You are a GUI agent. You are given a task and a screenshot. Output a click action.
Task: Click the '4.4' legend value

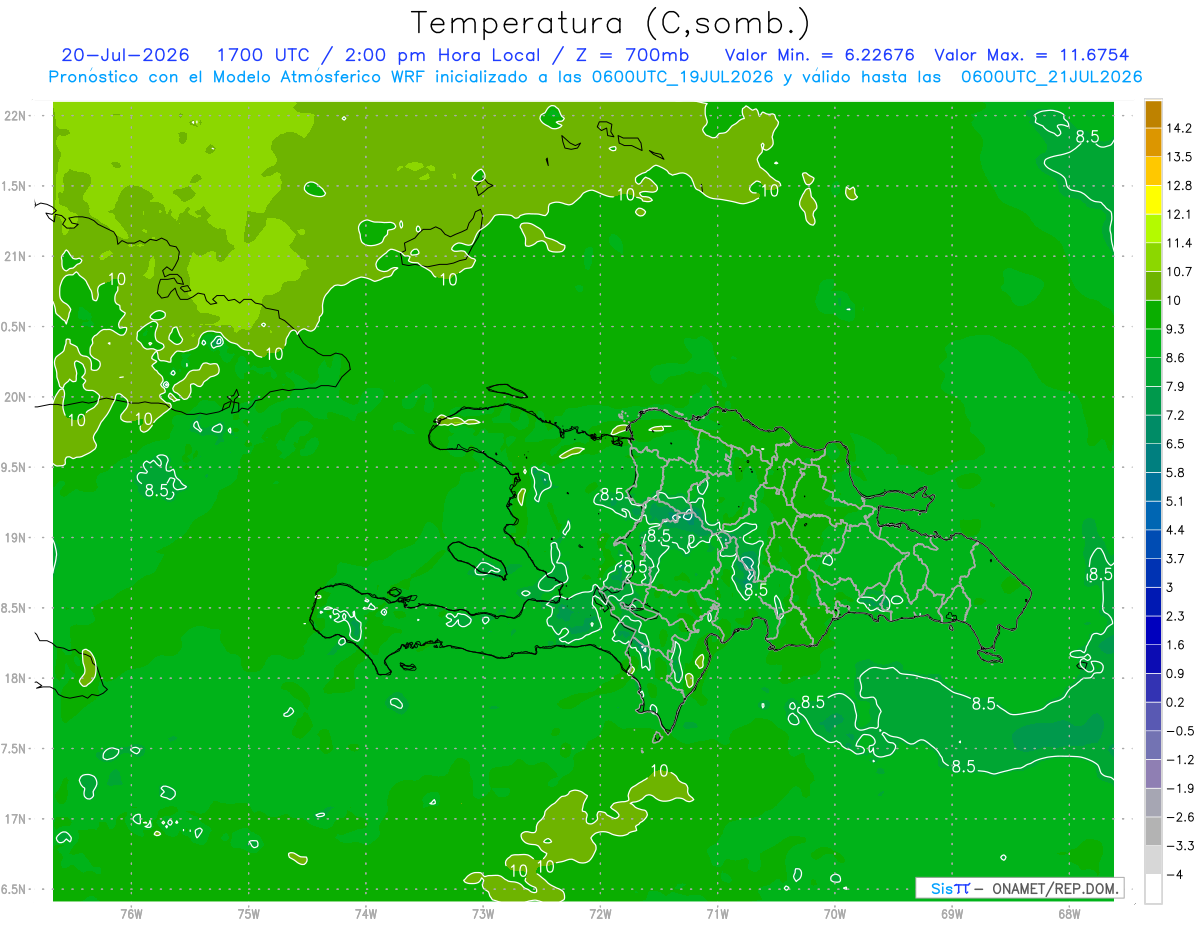[x=1177, y=530]
